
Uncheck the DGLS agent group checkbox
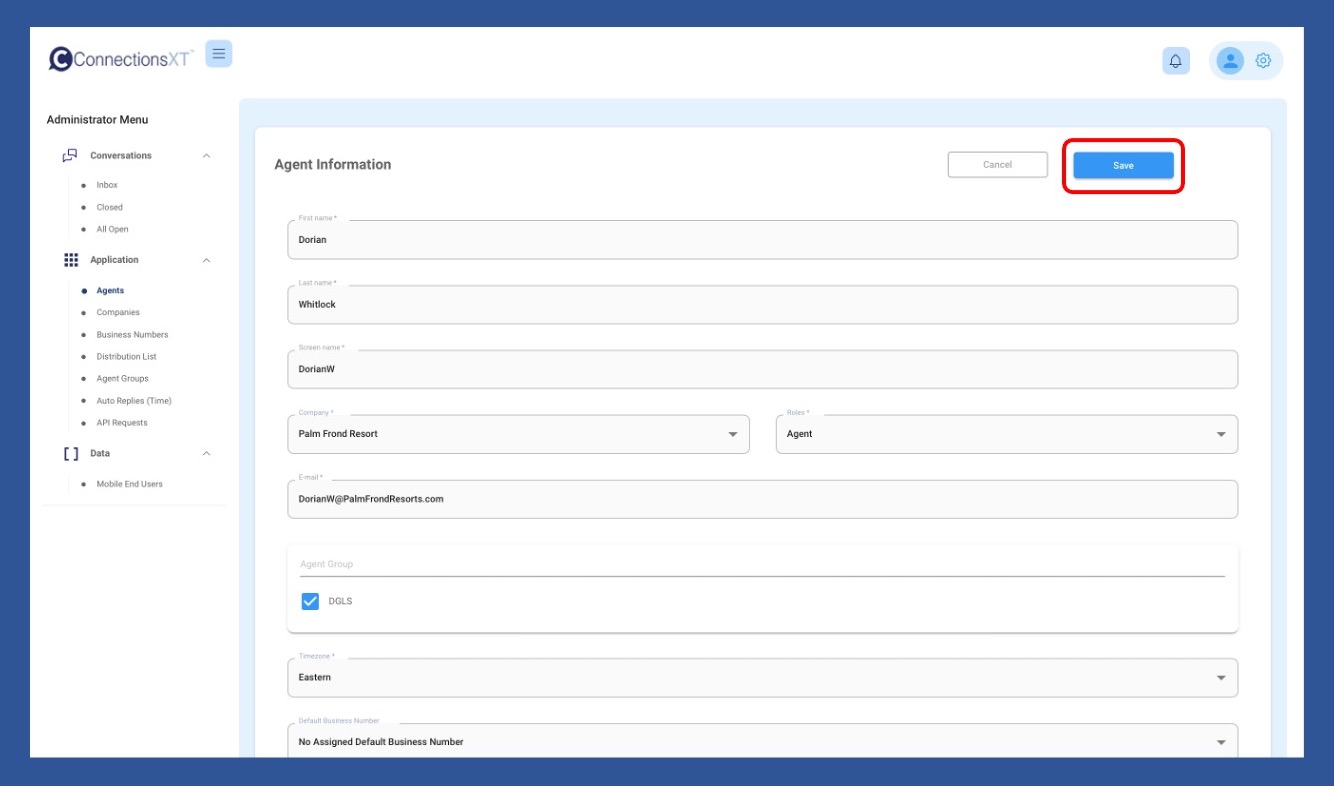coord(310,601)
